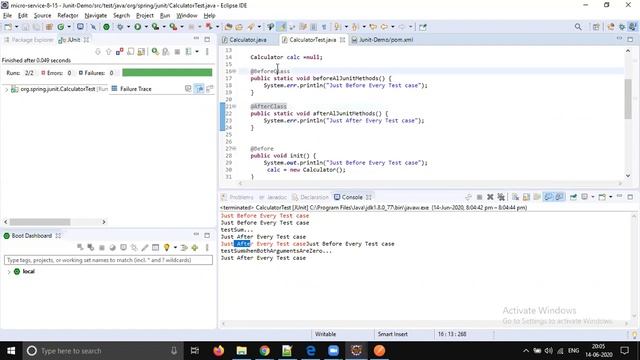Click Terminate square icon in Console toolbar

coord(480,197)
